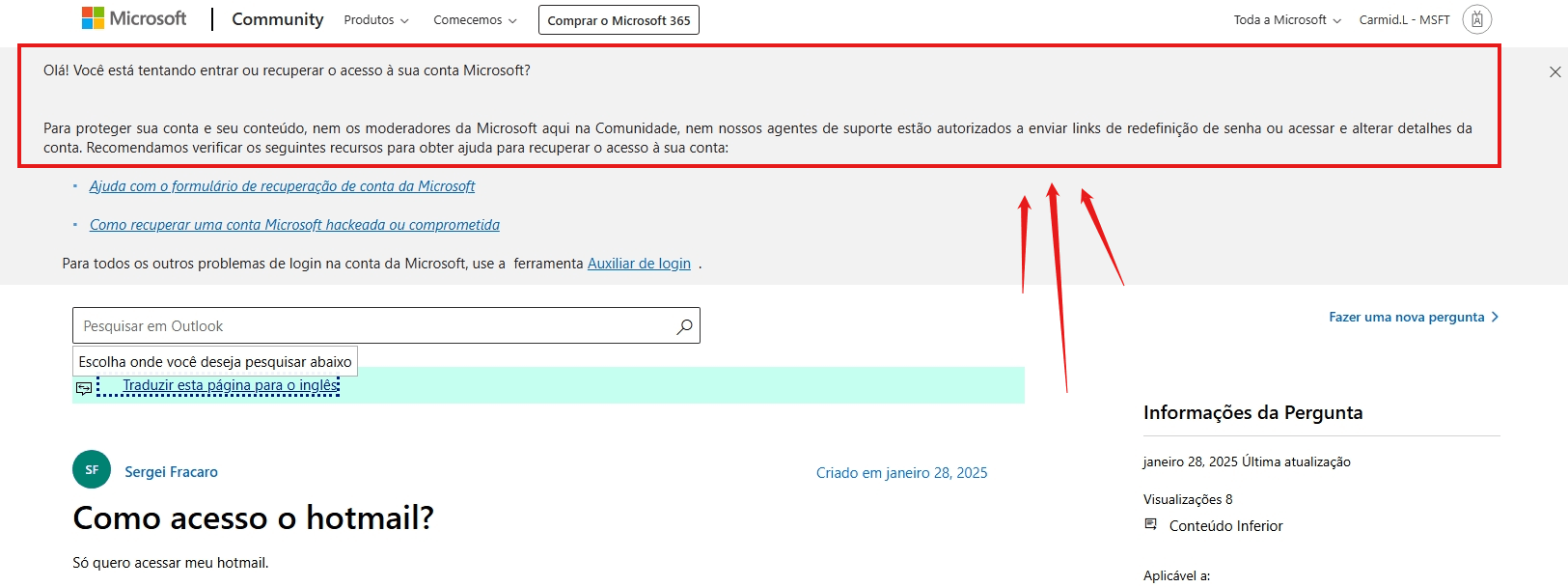
Task: Click the Como acesso o hotmail? title
Action: pyautogui.click(x=253, y=518)
